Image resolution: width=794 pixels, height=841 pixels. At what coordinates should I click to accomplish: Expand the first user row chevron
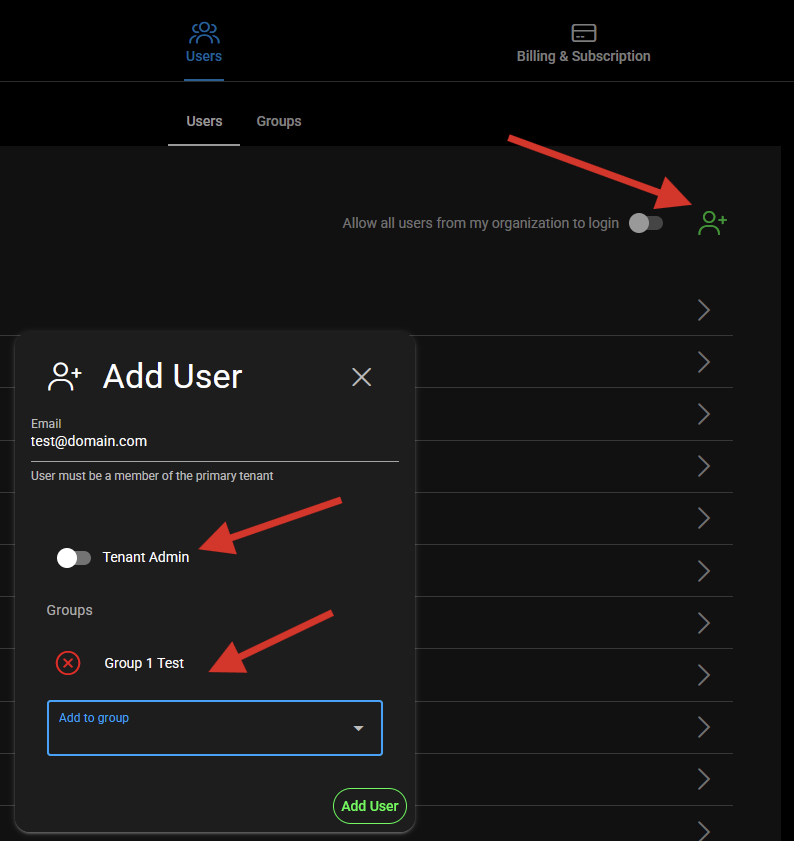[x=703, y=310]
